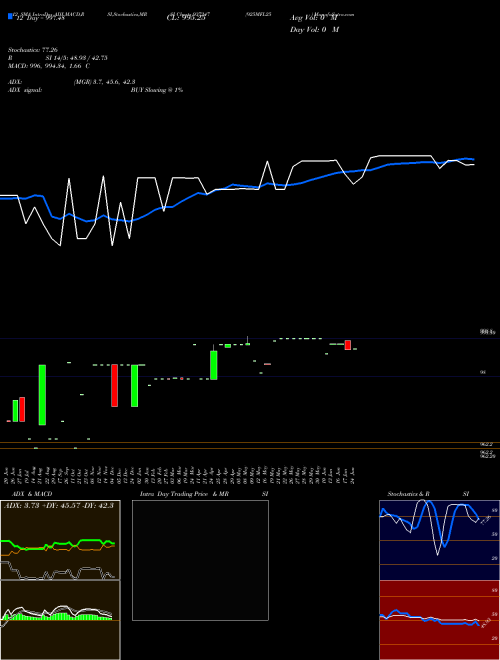The image size is (500, 660).
Task: Select the 'ADX: 3.73 +DY: 45.57 -DY: 42.3' header
Action: 59,506
